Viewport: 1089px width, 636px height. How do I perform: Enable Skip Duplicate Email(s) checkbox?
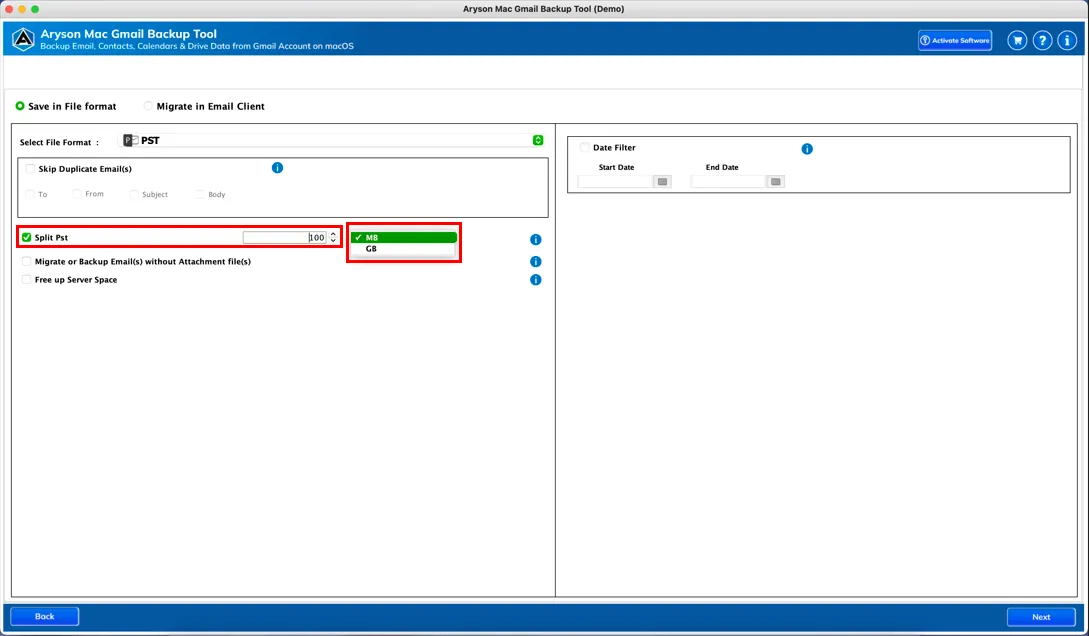[x=30, y=169]
